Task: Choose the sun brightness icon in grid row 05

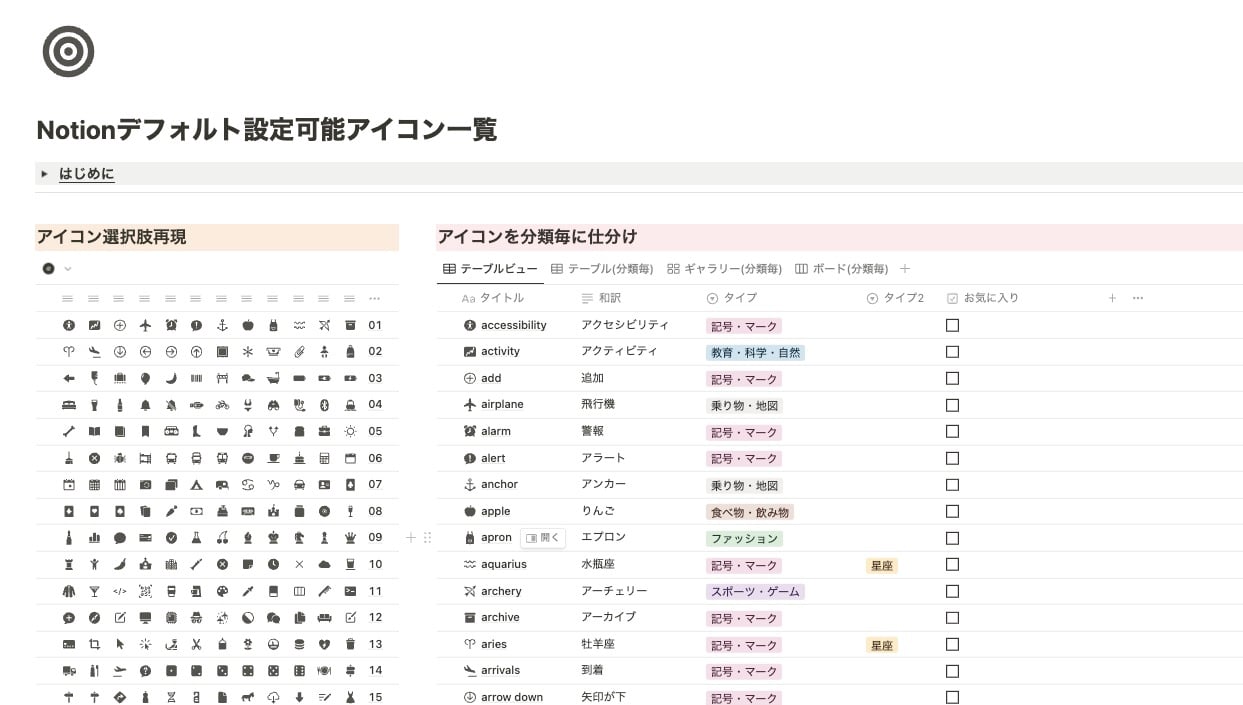Action: tap(350, 431)
